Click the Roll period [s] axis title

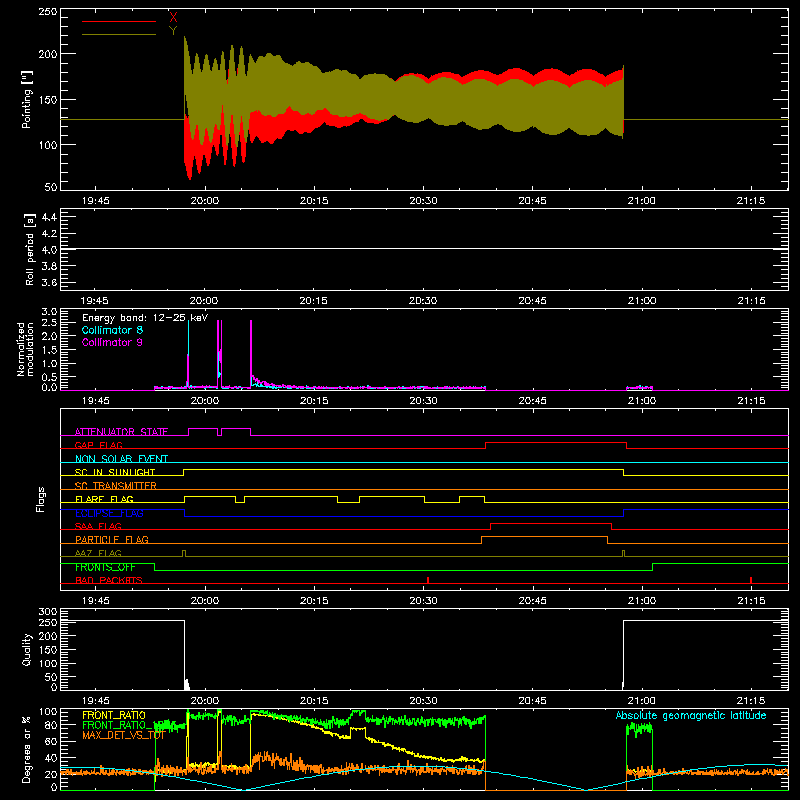click(30, 249)
